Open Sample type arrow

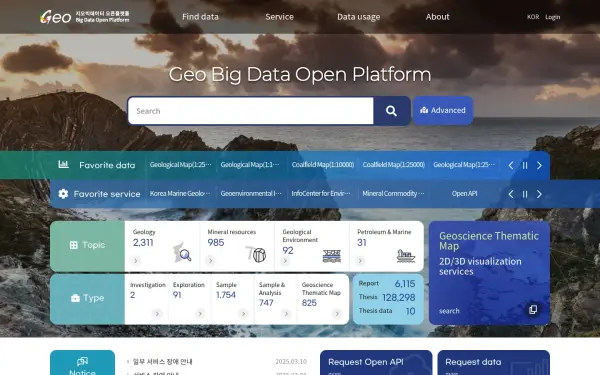coord(243,314)
